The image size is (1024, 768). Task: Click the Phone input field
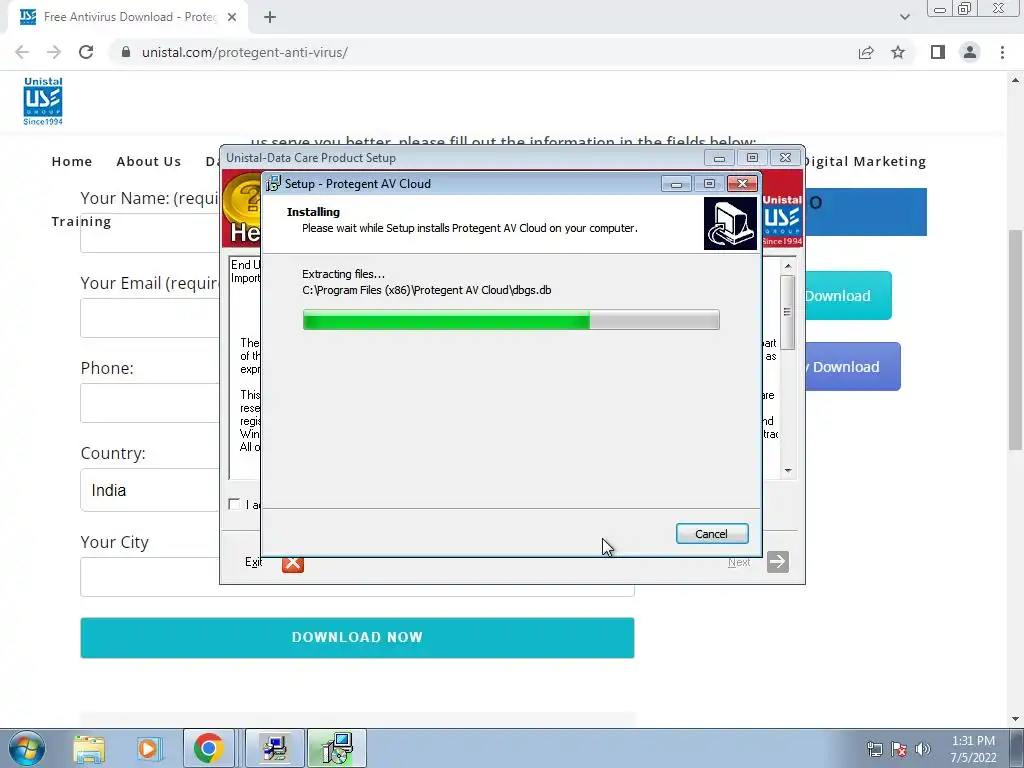click(150, 403)
